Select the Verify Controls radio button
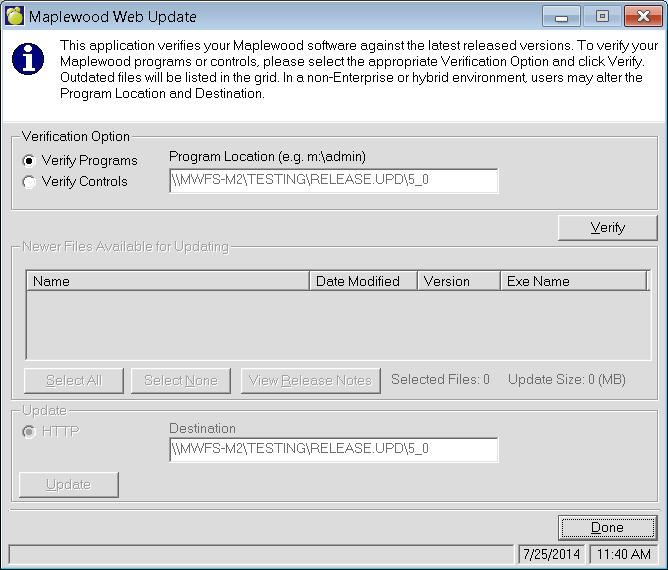 30,182
